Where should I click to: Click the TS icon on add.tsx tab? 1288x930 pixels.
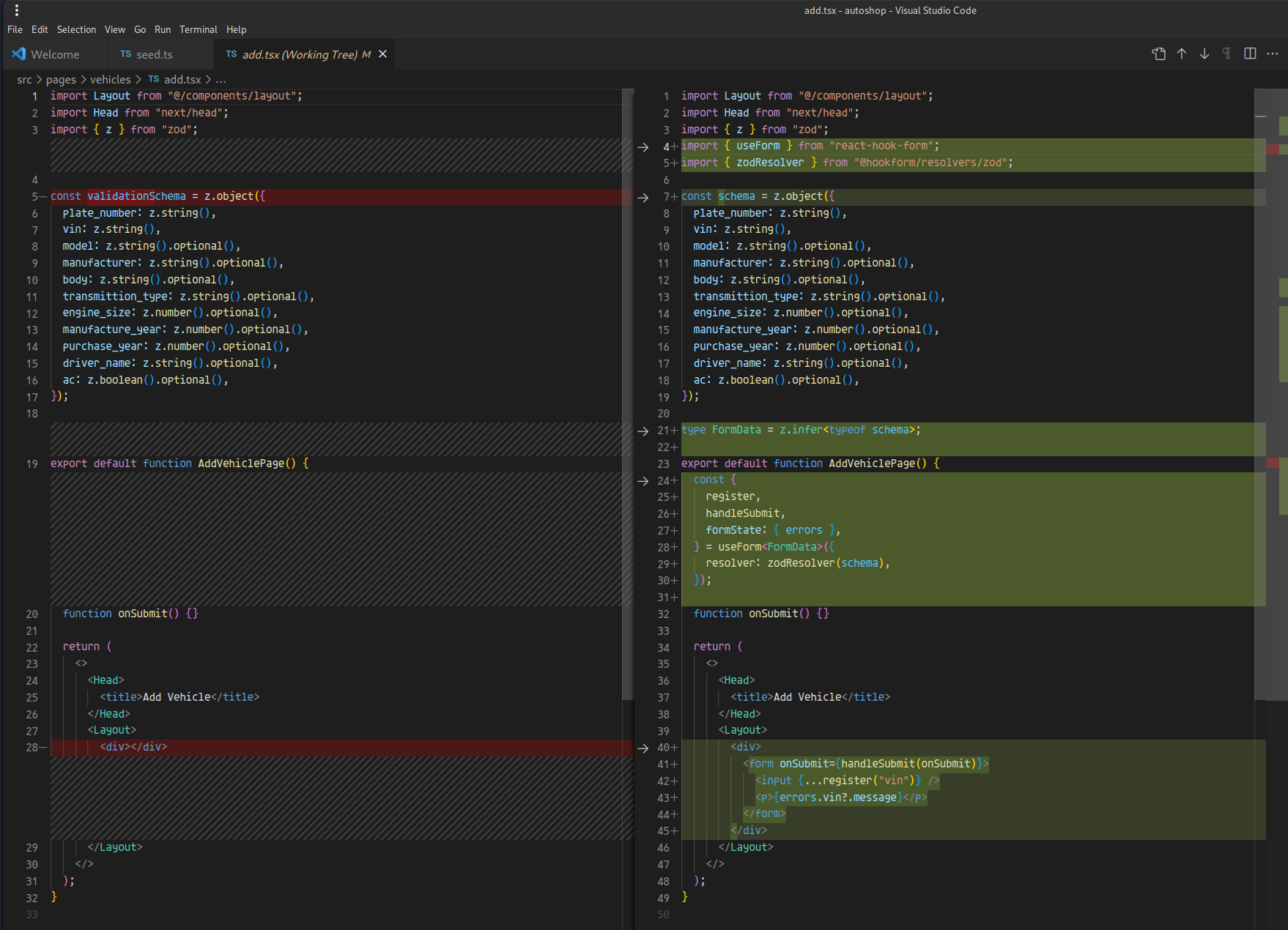click(x=232, y=54)
